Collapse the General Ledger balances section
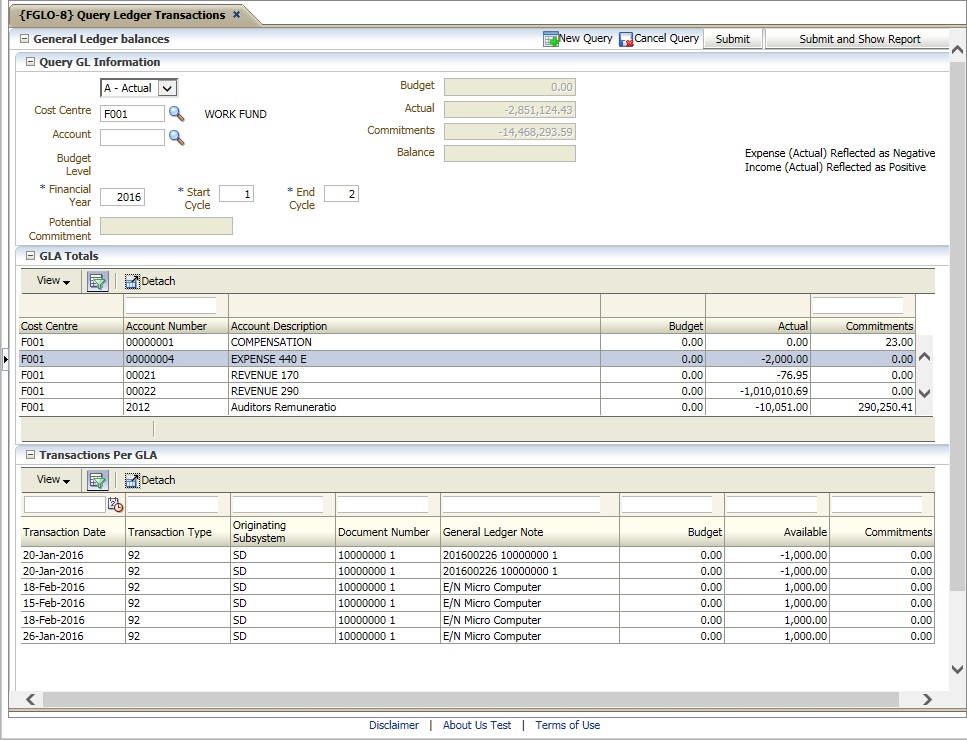 (25, 39)
